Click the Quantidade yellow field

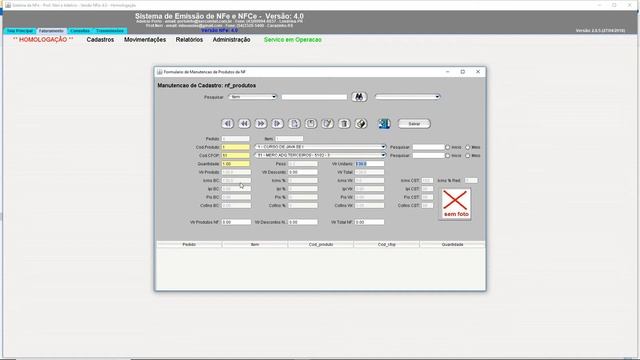(x=236, y=164)
